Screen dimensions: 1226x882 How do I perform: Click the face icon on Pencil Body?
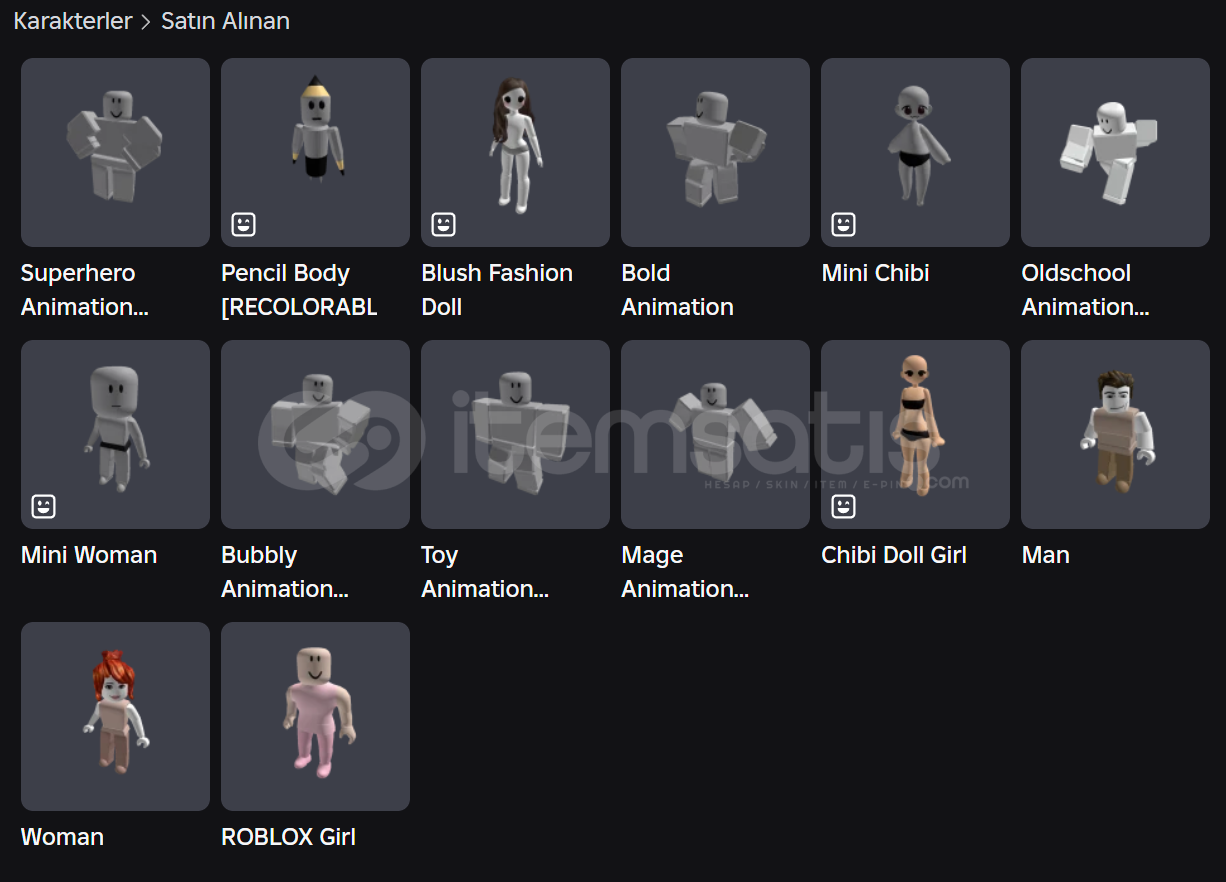click(x=243, y=224)
